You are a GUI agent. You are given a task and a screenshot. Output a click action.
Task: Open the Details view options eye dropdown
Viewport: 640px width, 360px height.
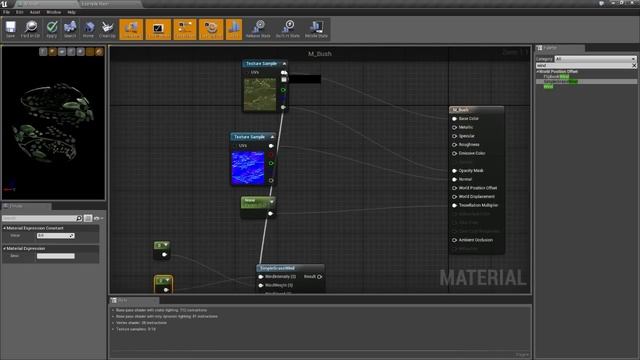(x=98, y=218)
